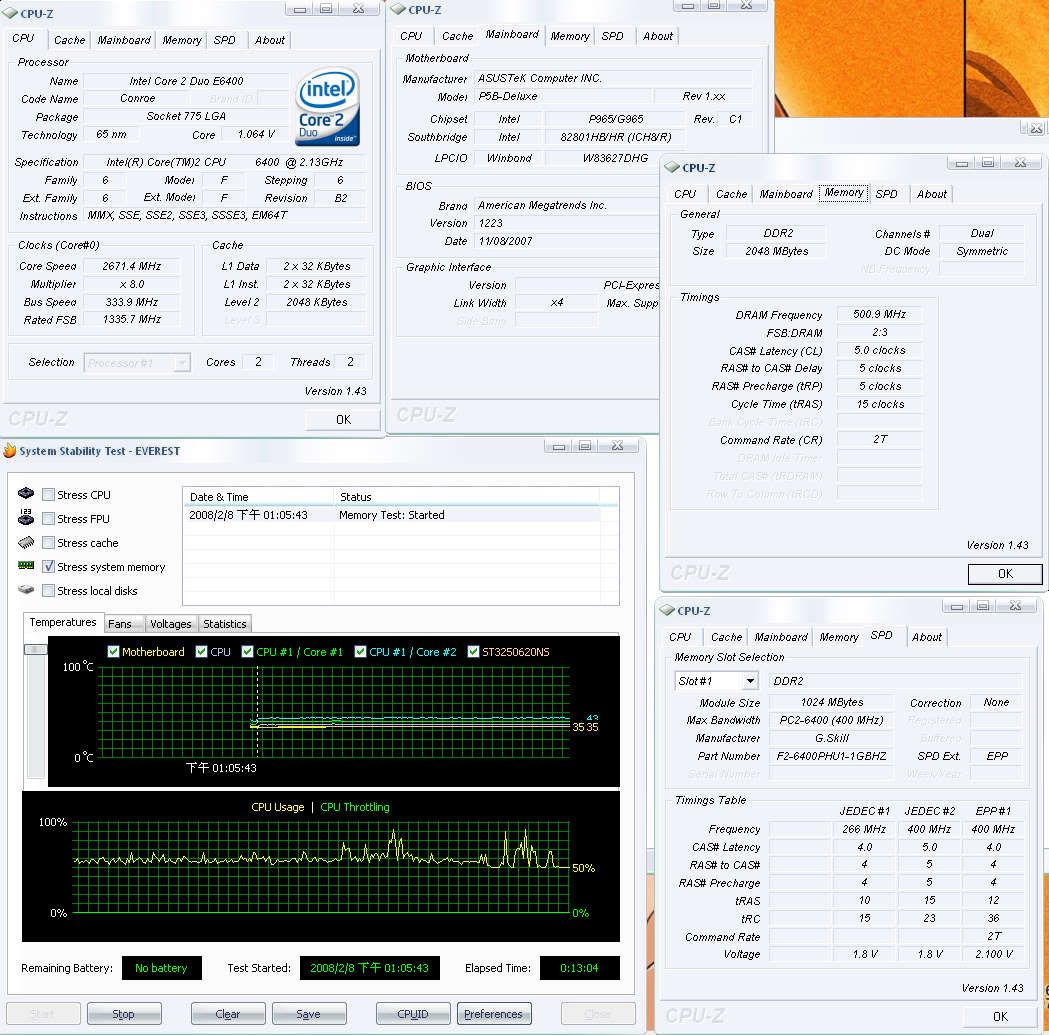Viewport: 1049px width, 1035px height.
Task: Click the title bar icon of the CPU-Z SPD window
Action: (667, 610)
